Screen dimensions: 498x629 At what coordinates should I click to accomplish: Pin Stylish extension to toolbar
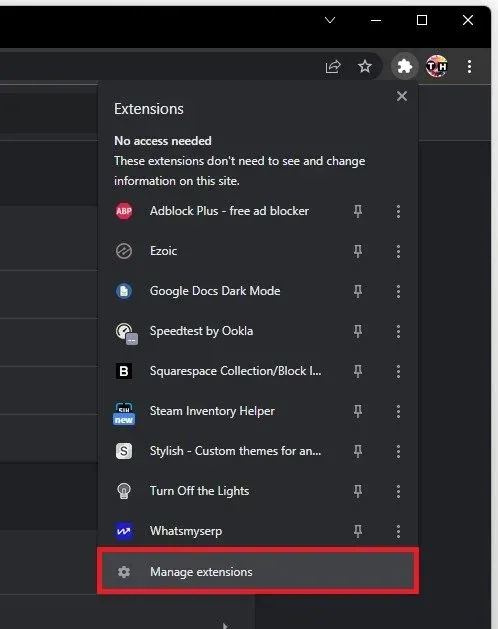(x=358, y=451)
